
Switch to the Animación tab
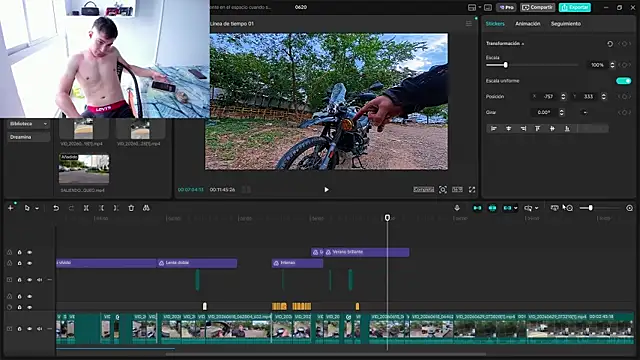point(527,24)
